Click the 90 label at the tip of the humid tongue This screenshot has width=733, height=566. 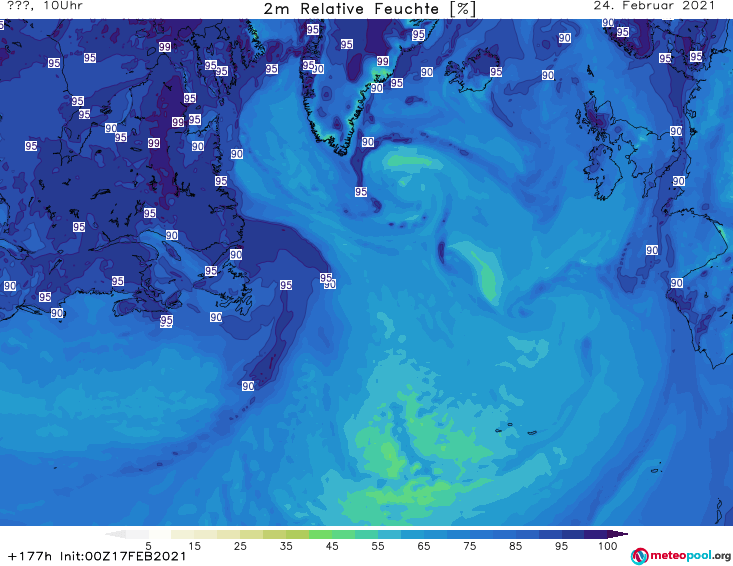tap(248, 386)
